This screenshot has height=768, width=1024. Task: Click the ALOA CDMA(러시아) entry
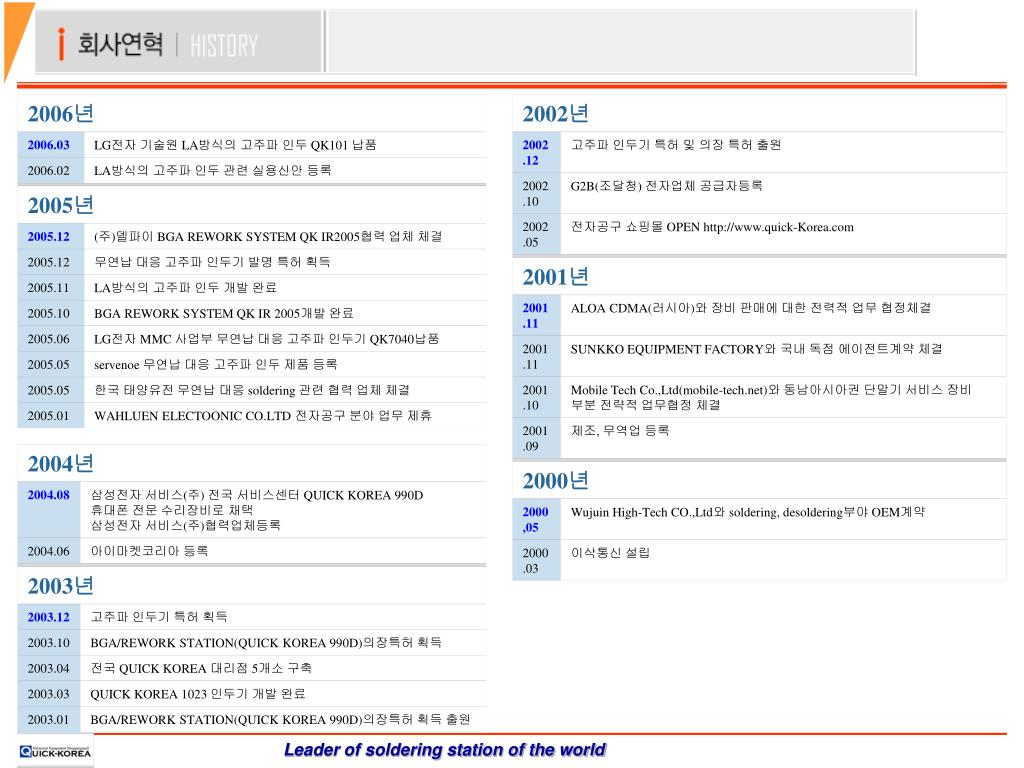(751, 308)
